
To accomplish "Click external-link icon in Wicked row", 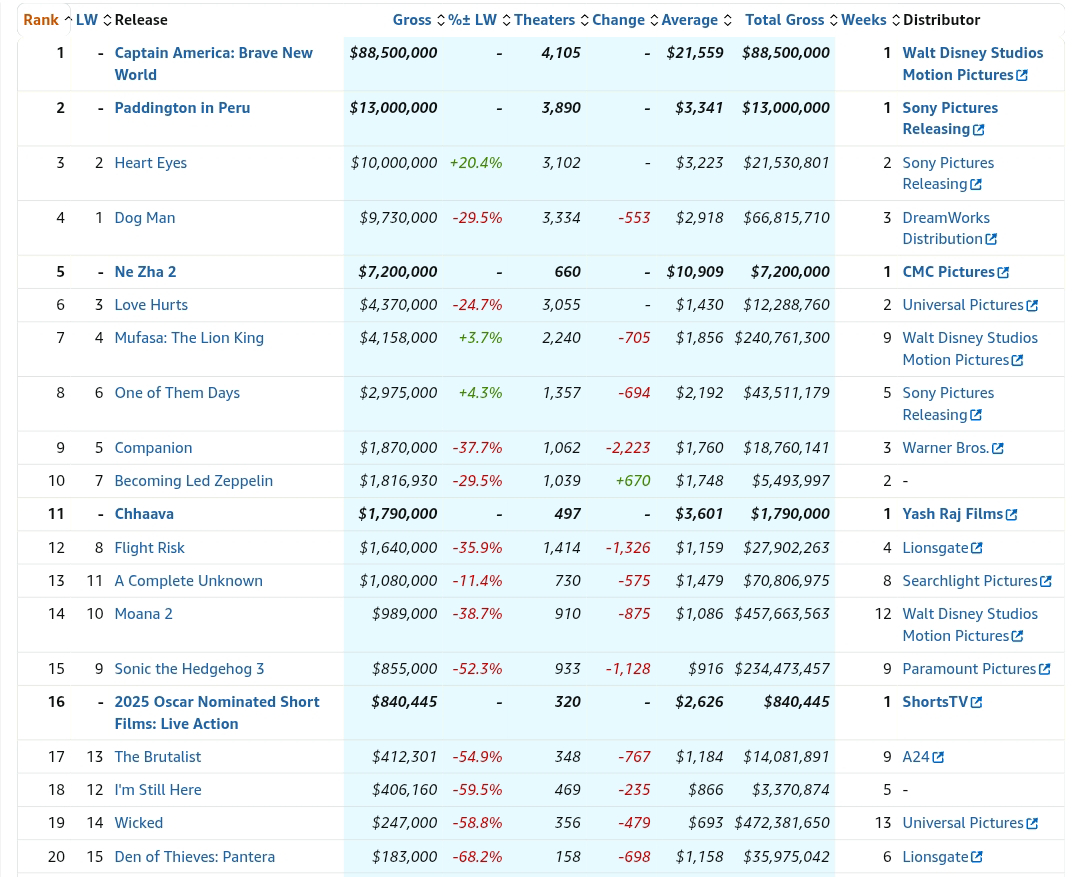I will (x=1032, y=824).
